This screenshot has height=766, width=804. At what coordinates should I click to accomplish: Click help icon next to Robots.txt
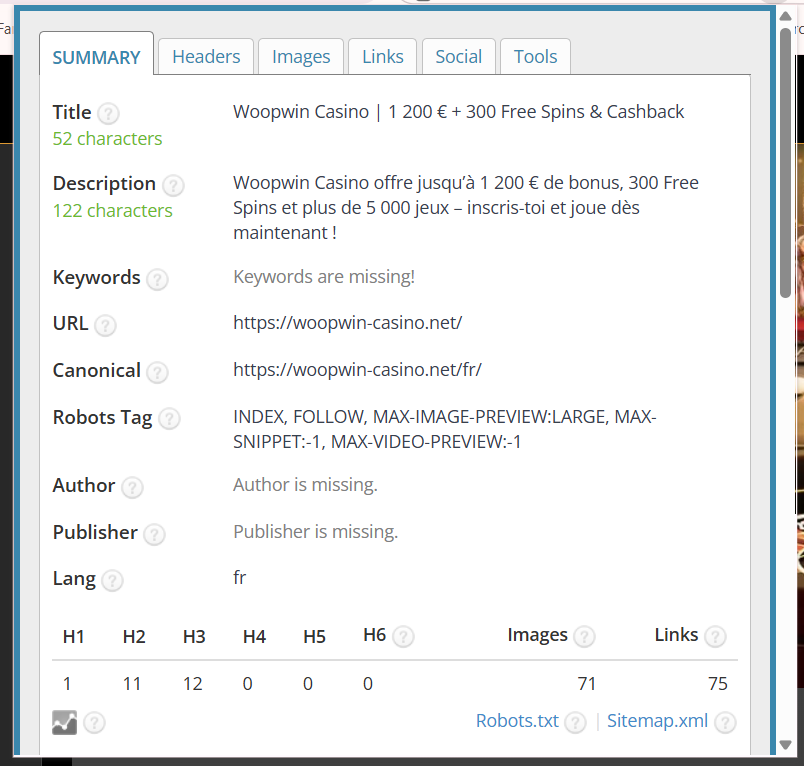575,723
